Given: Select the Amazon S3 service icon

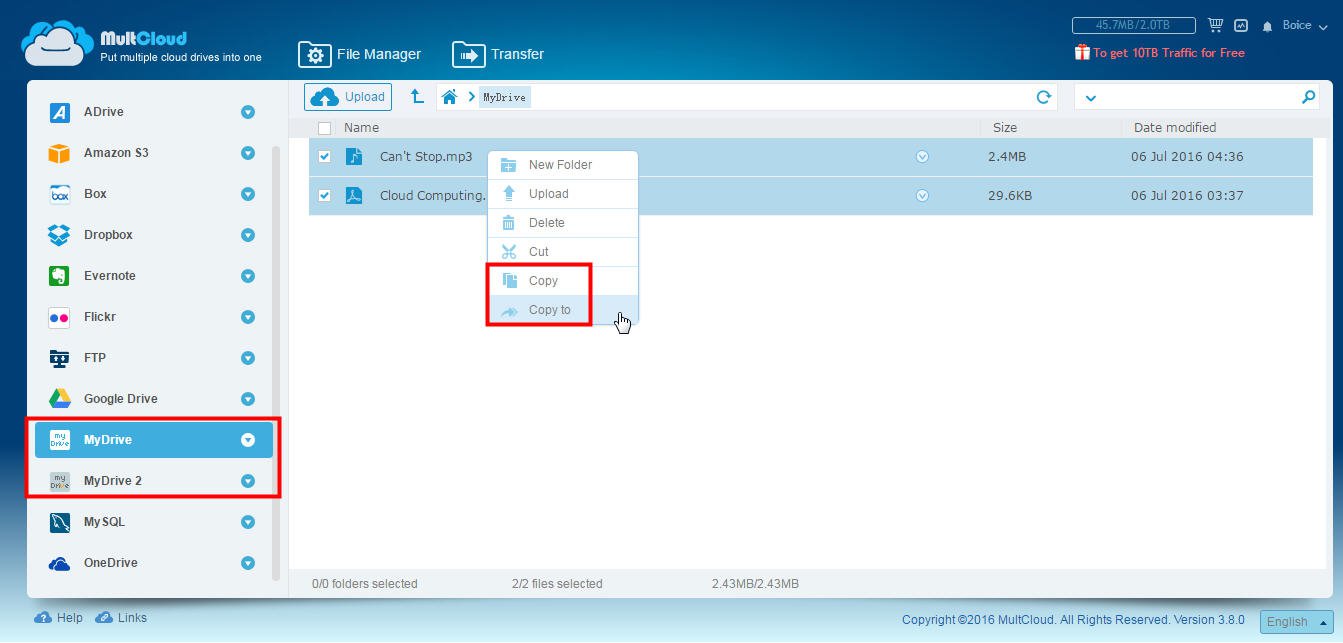Looking at the screenshot, I should click(x=60, y=153).
